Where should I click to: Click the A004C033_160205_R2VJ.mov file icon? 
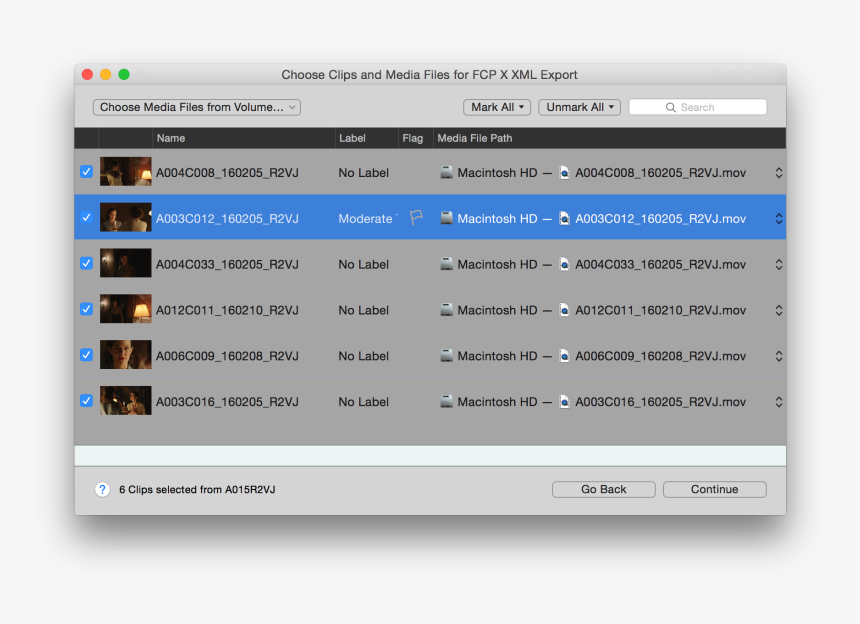(565, 264)
